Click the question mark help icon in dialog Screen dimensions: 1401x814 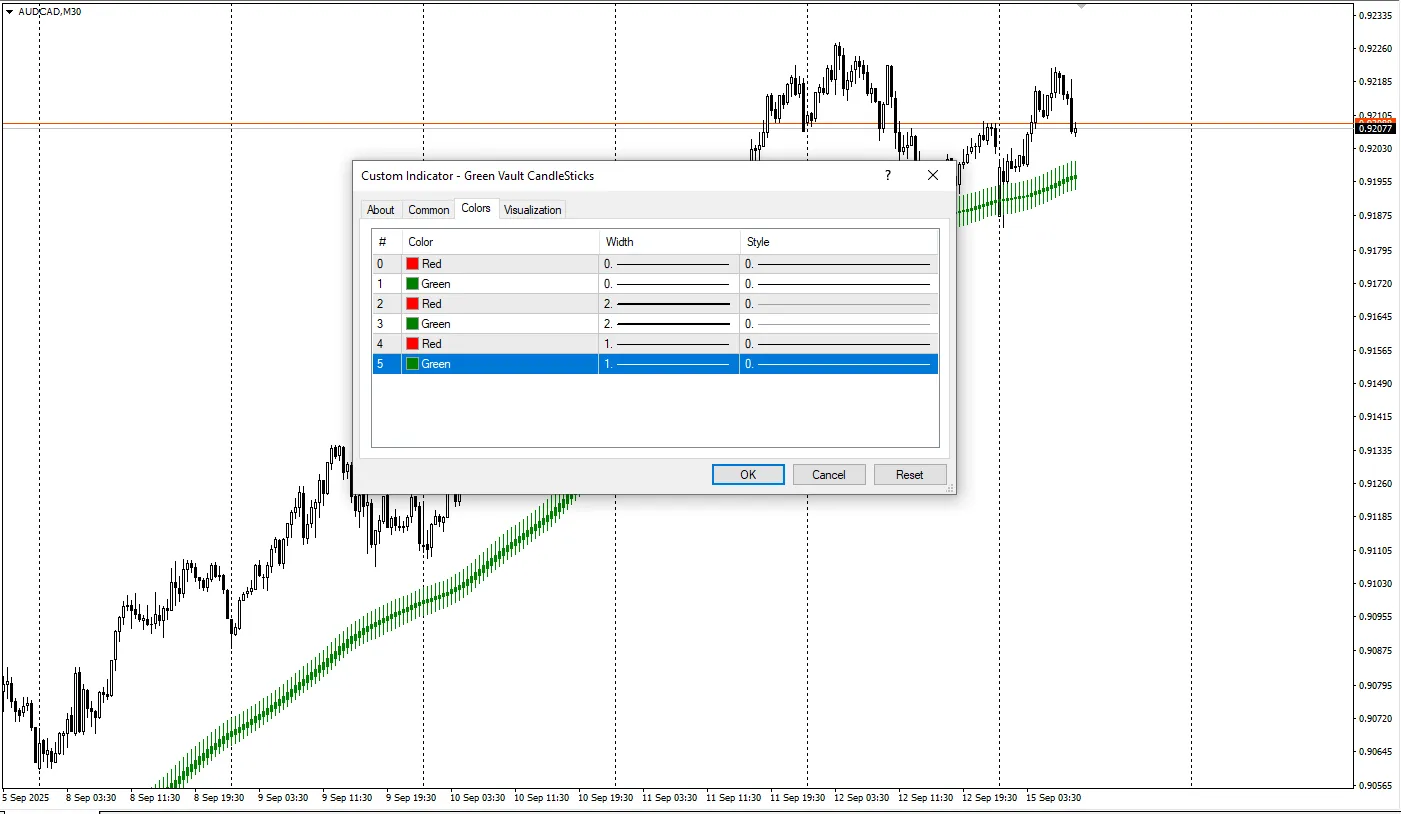click(x=887, y=175)
